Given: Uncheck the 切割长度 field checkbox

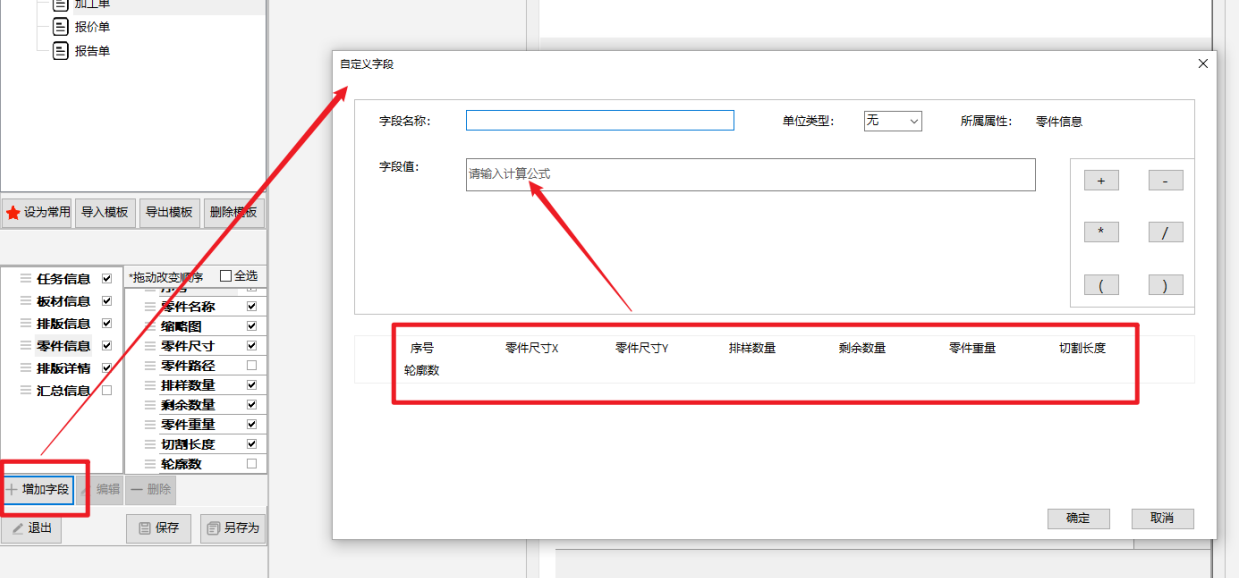Looking at the screenshot, I should click(x=252, y=444).
